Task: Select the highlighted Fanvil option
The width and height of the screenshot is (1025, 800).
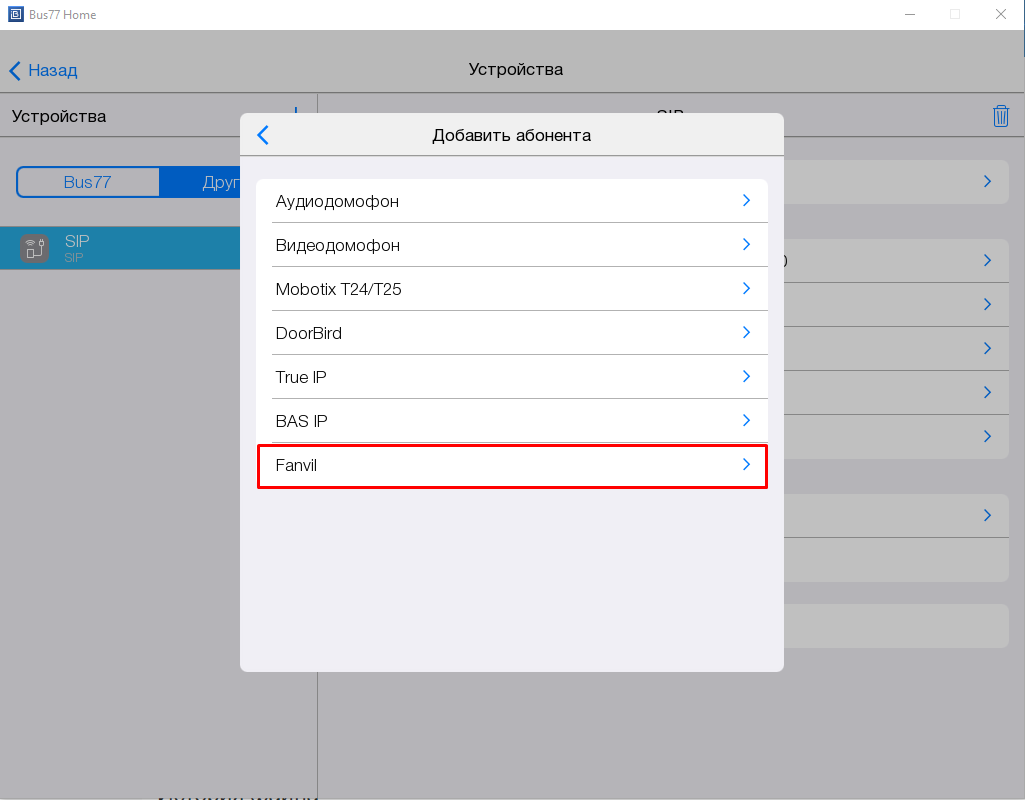Action: click(x=296, y=465)
